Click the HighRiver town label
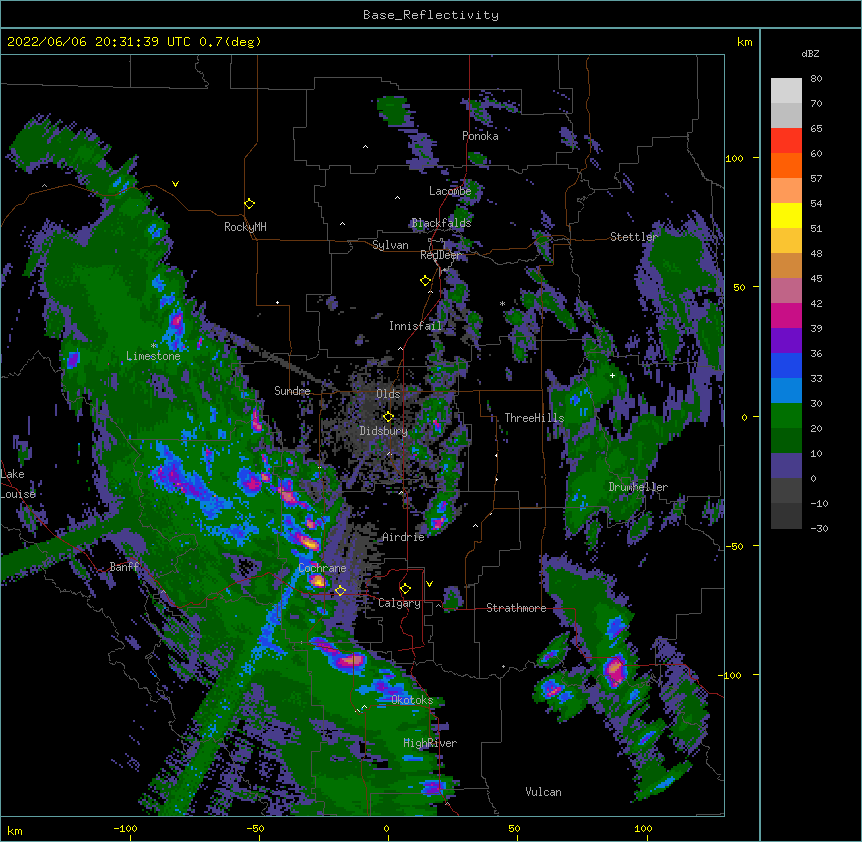Viewport: 862px width, 842px height. [x=430, y=743]
